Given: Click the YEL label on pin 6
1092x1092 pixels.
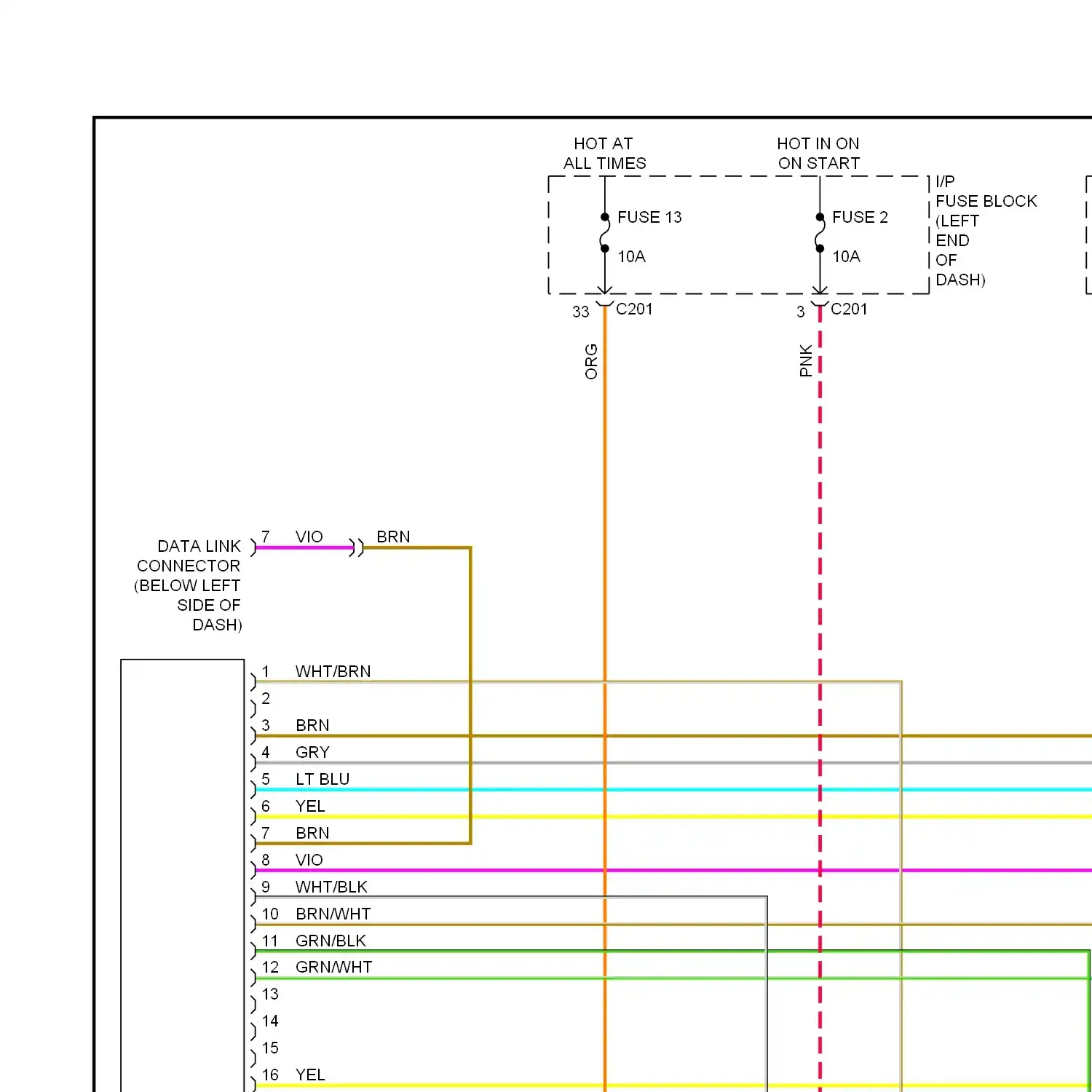Looking at the screenshot, I should click(310, 806).
